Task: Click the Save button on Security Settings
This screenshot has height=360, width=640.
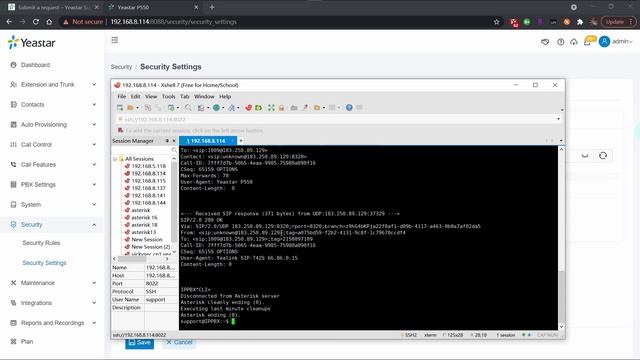Action: click(140, 343)
